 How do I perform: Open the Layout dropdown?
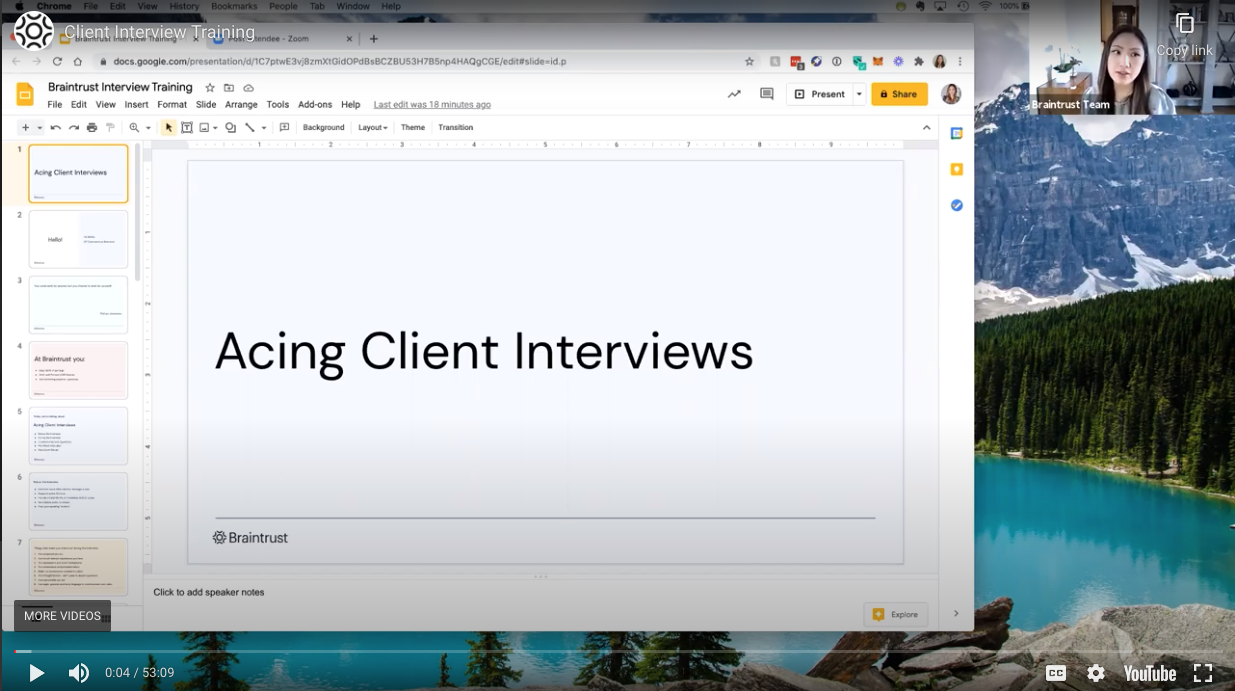click(373, 127)
